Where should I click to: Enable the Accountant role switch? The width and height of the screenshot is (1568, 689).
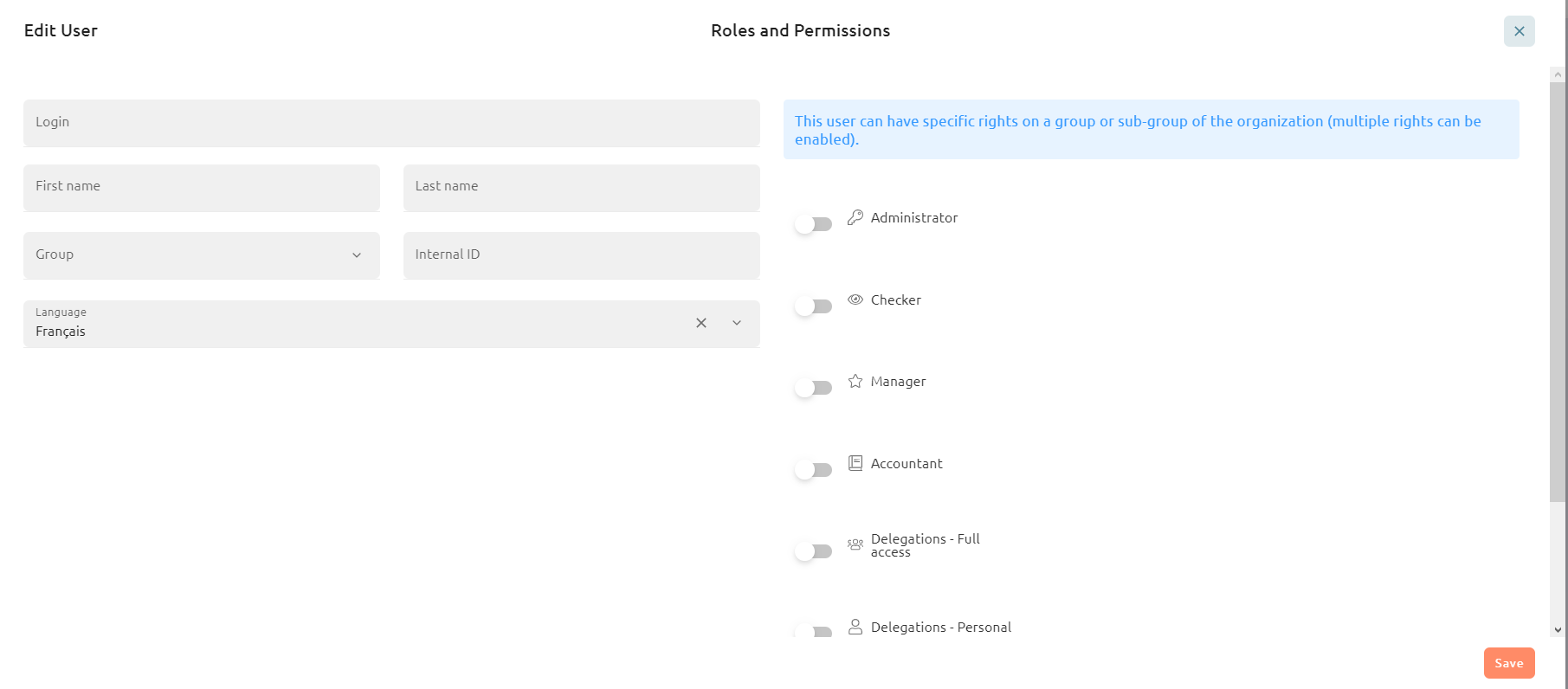(813, 470)
